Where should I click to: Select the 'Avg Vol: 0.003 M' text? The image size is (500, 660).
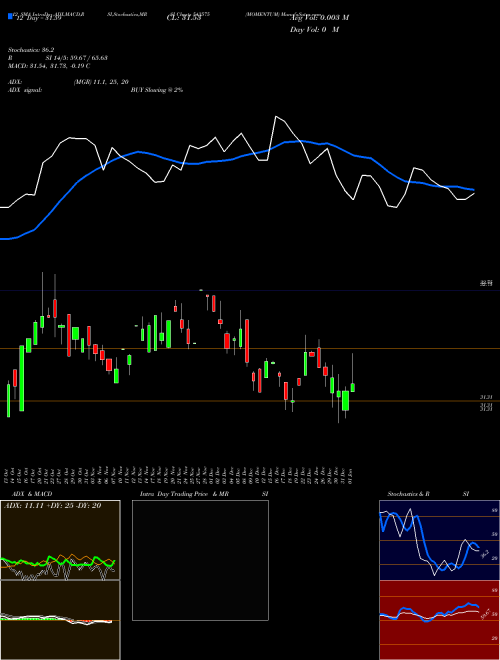click(319, 18)
